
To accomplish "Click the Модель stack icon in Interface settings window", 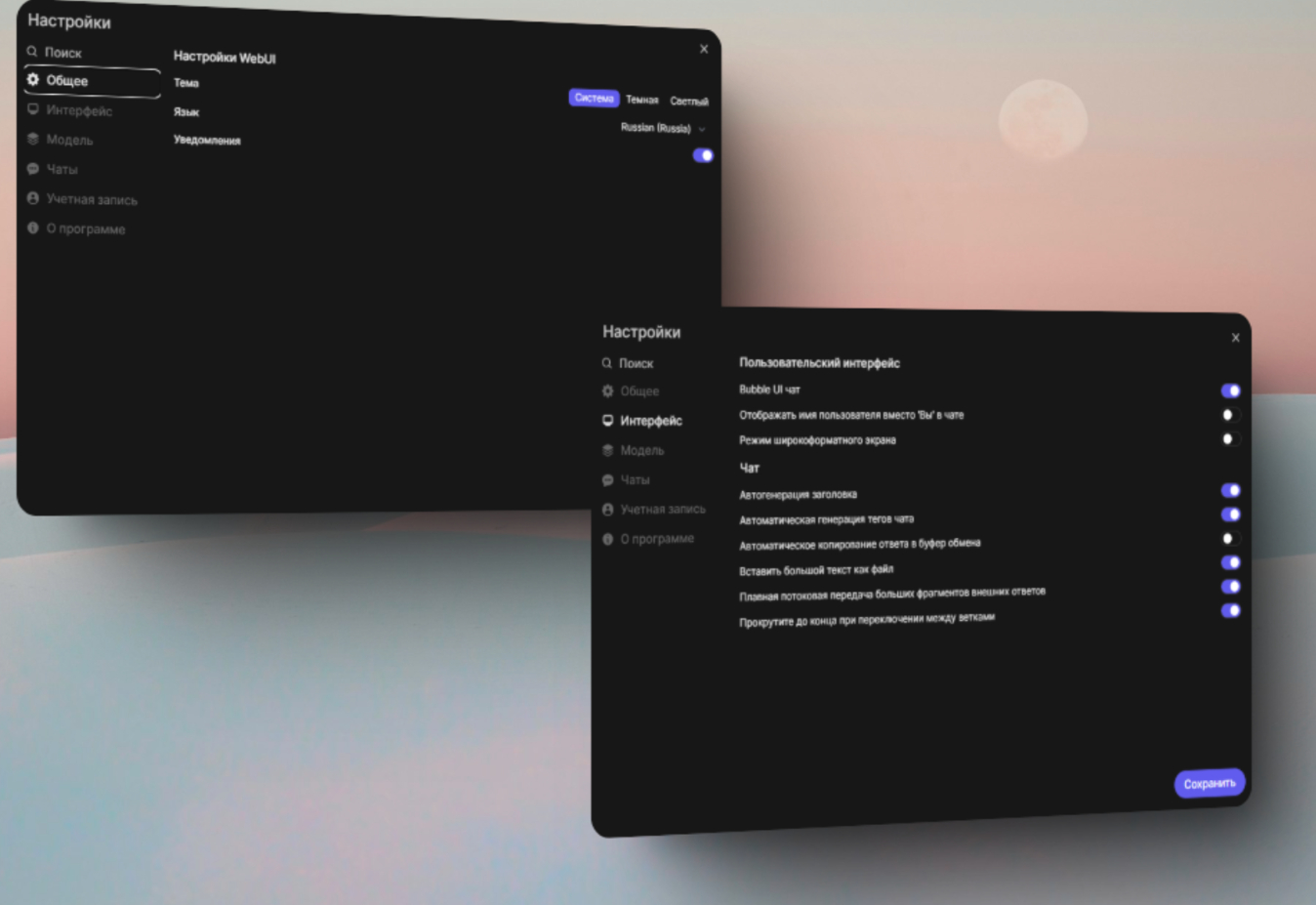I will 607,450.
